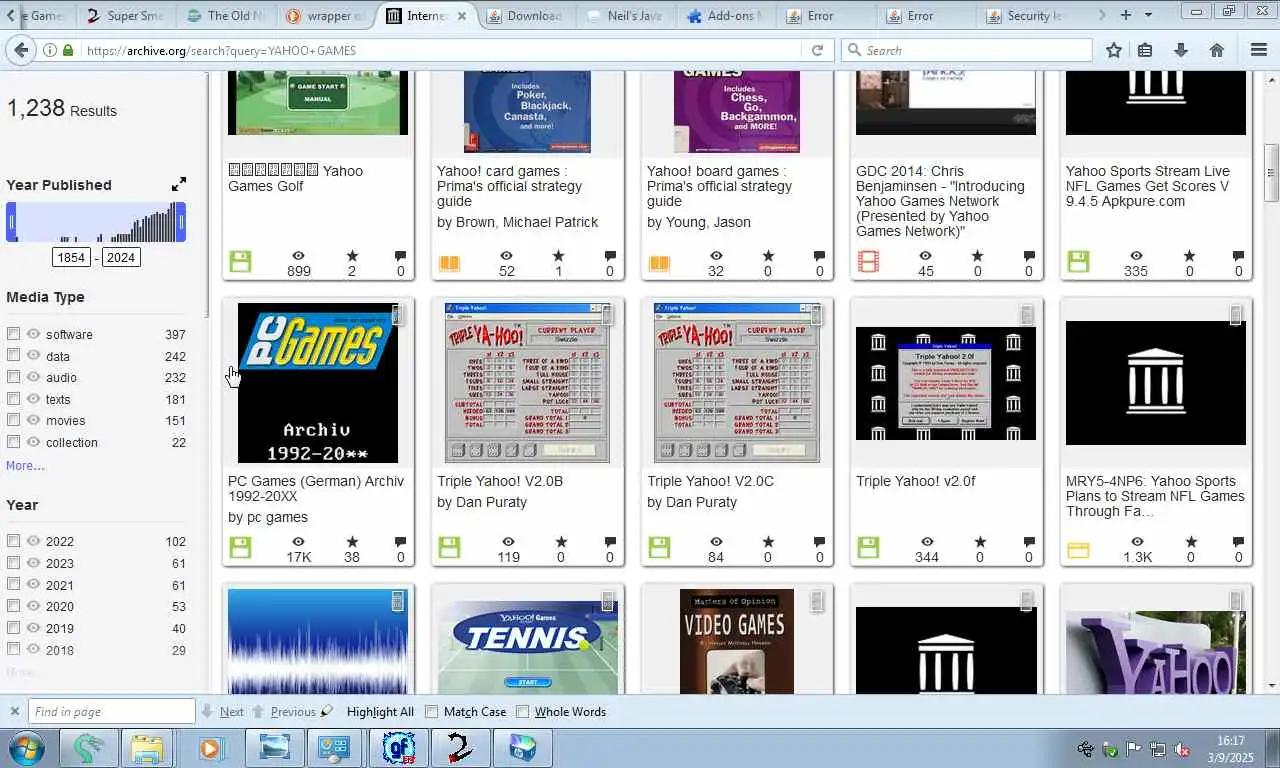1280x768 pixels.
Task: Open Yahoo! board games strategy guide link
Action: pos(719,186)
